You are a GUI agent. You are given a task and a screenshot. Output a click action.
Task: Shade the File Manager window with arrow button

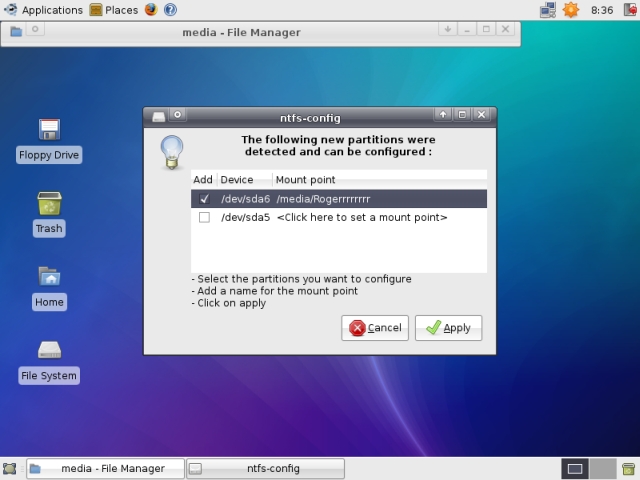(x=448, y=29)
